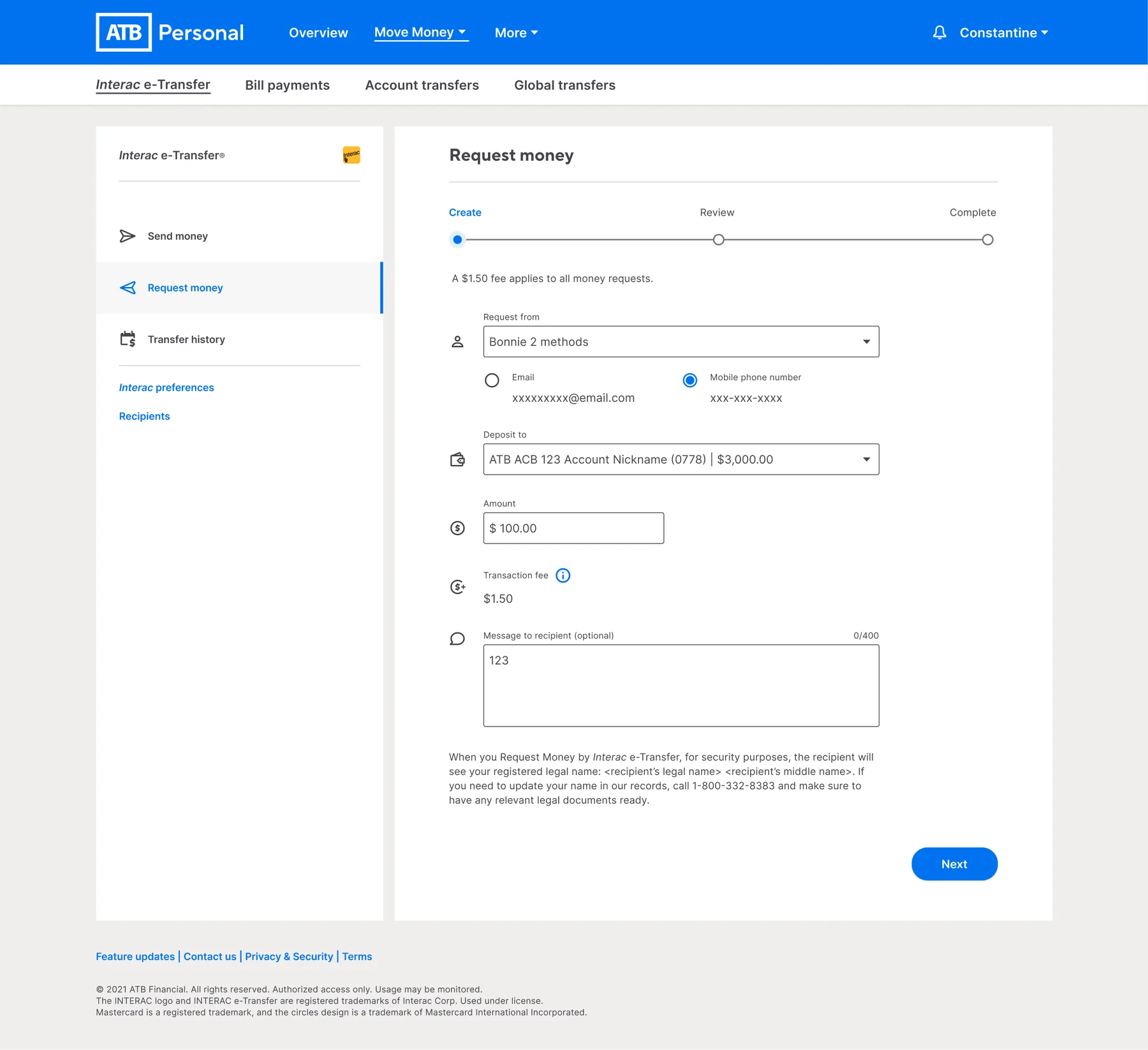1148x1050 pixels.
Task: Open Privacy & Security link
Action: 289,956
